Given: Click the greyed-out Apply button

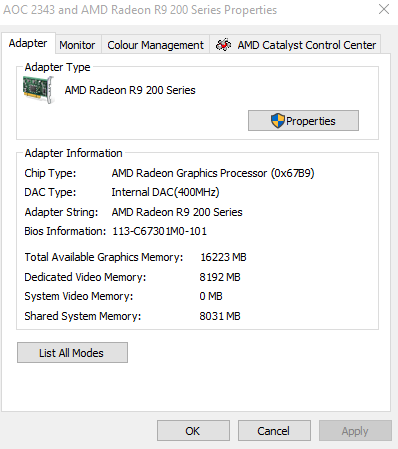Looking at the screenshot, I should click(x=355, y=431).
